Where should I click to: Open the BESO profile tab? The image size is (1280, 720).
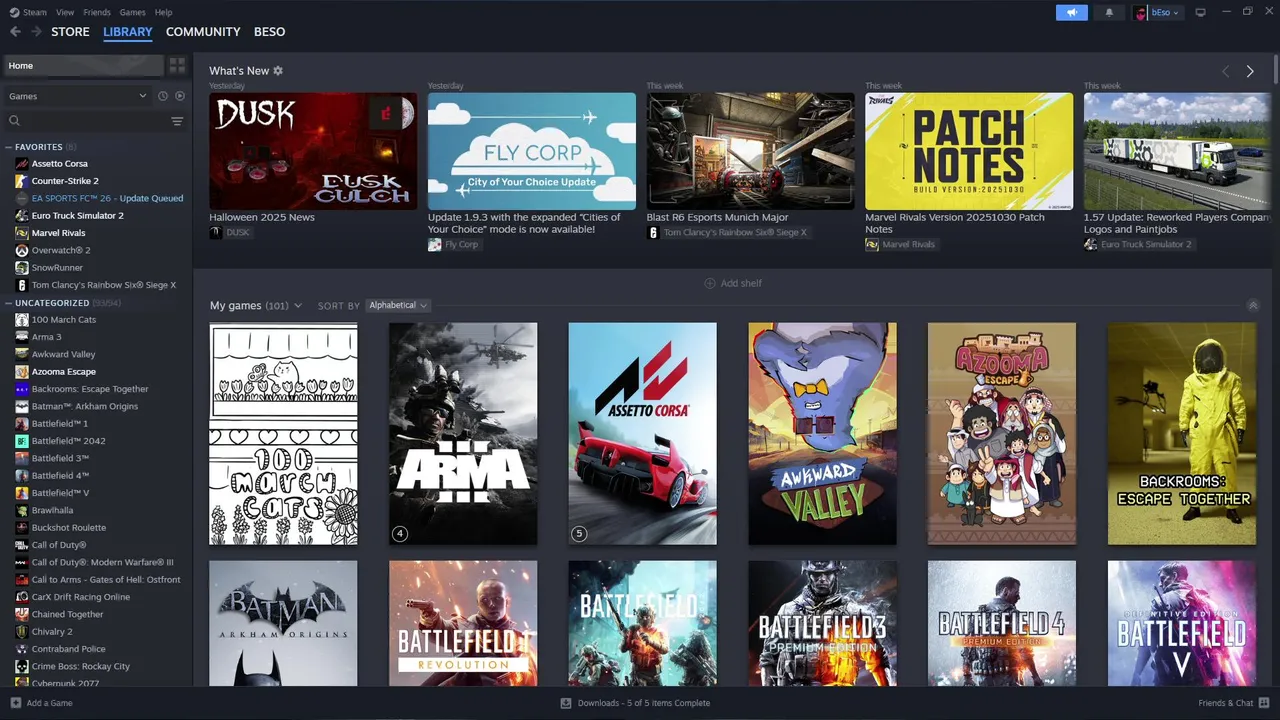click(x=270, y=32)
